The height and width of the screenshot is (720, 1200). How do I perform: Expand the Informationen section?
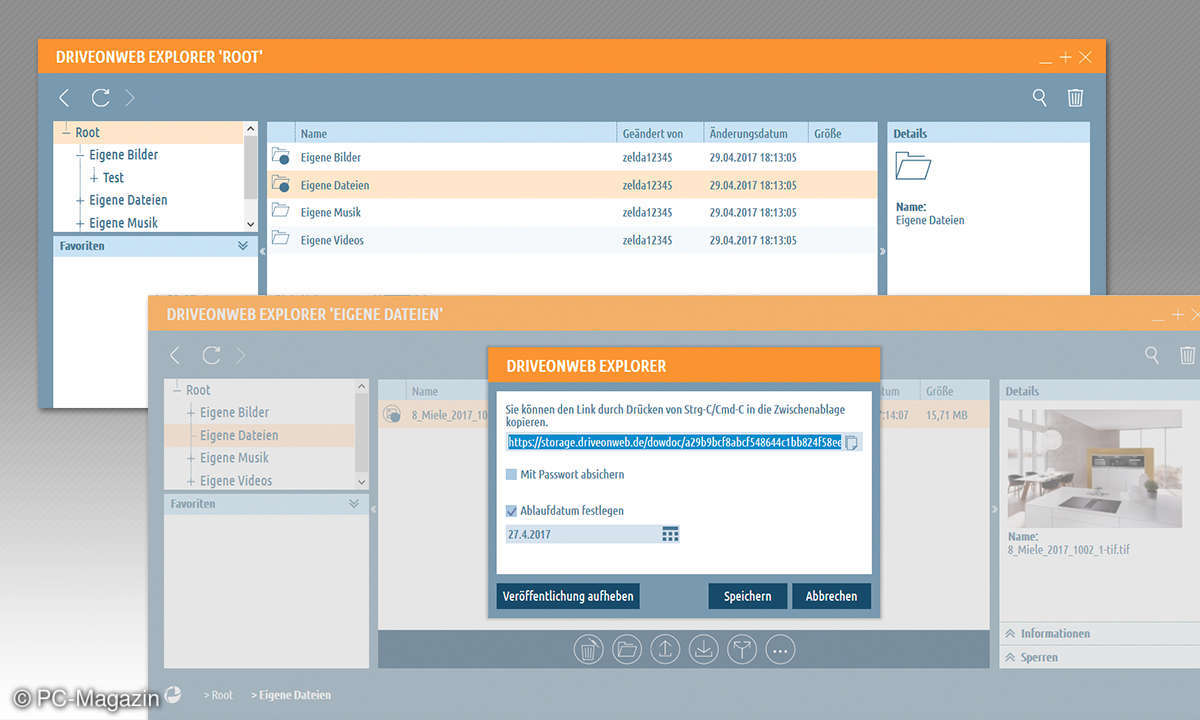[1012, 633]
